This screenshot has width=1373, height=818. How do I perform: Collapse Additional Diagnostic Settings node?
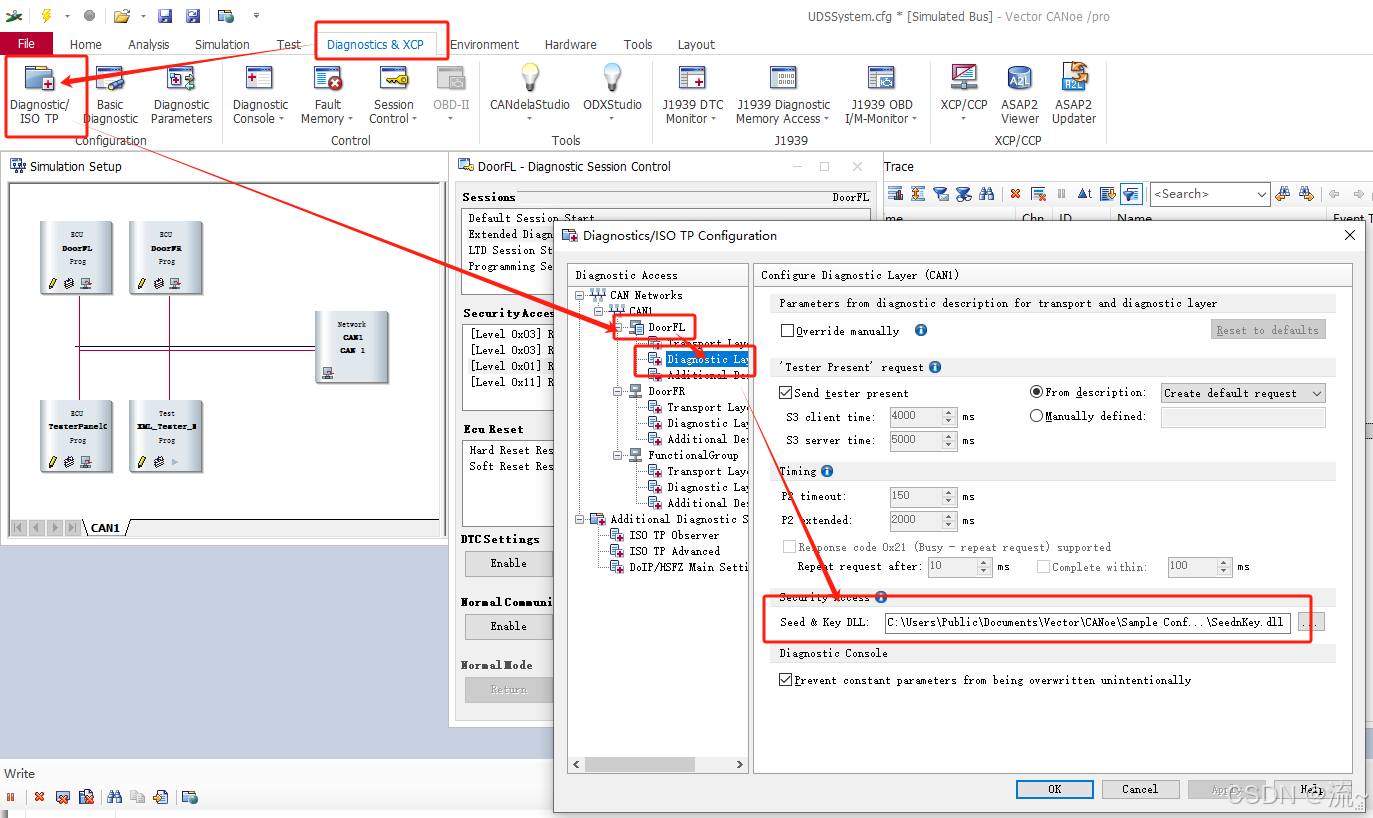pyautogui.click(x=581, y=519)
